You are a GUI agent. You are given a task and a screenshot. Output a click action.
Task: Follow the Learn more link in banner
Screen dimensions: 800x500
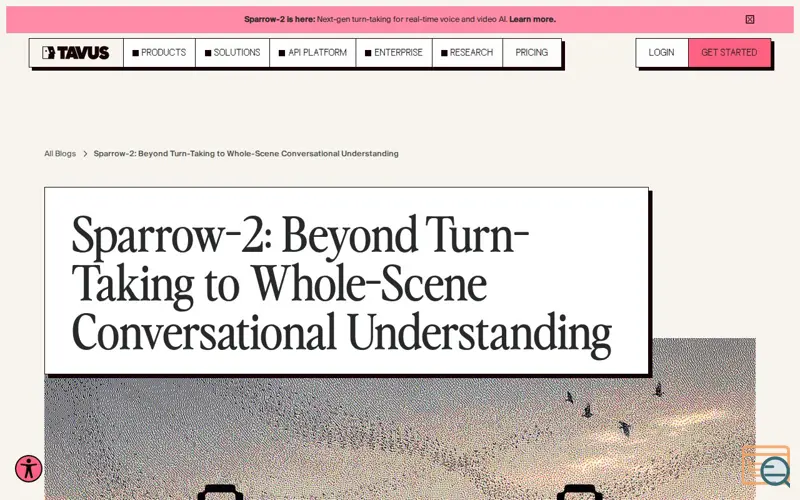[x=532, y=19]
